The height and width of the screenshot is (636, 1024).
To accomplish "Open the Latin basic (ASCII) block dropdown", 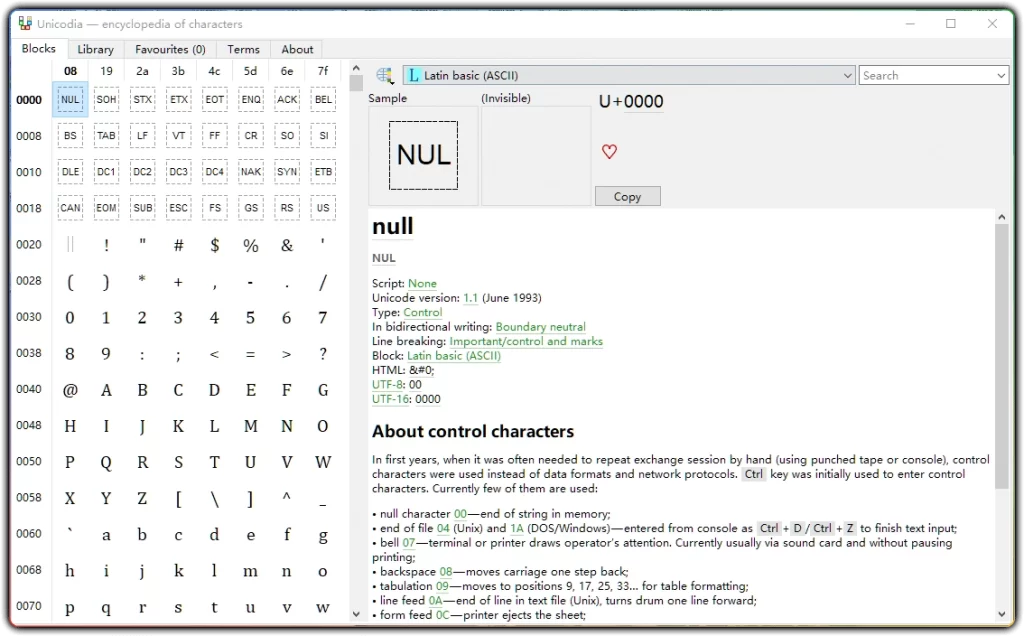I will [x=849, y=74].
